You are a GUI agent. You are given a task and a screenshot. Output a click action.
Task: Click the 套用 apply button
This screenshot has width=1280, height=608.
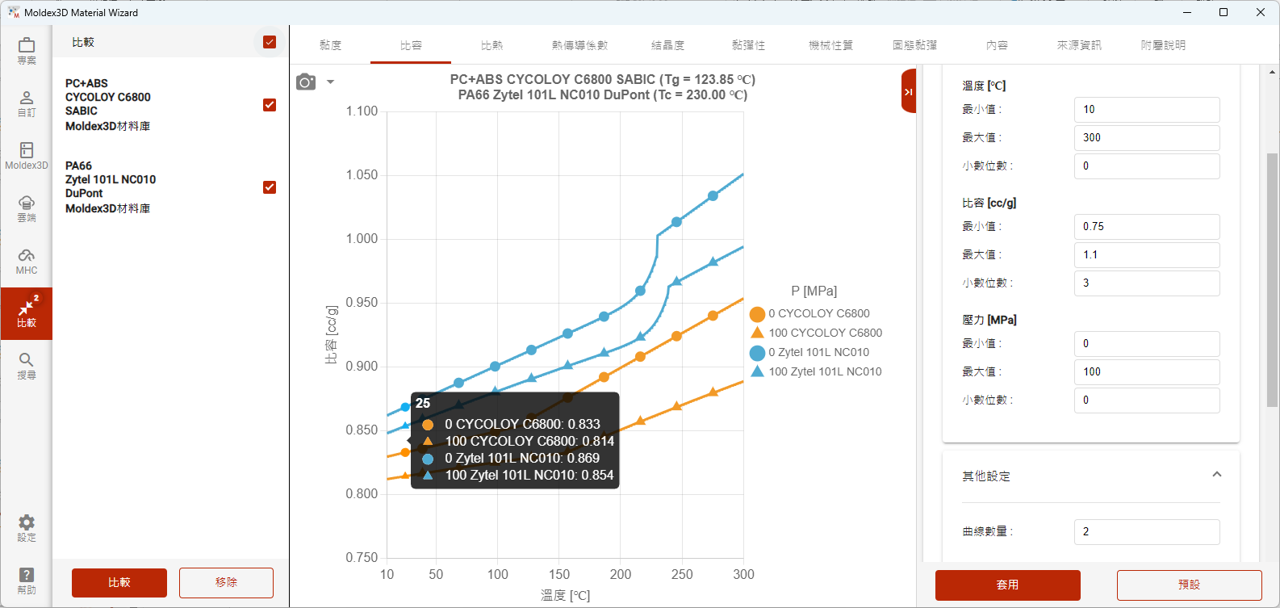point(1007,585)
